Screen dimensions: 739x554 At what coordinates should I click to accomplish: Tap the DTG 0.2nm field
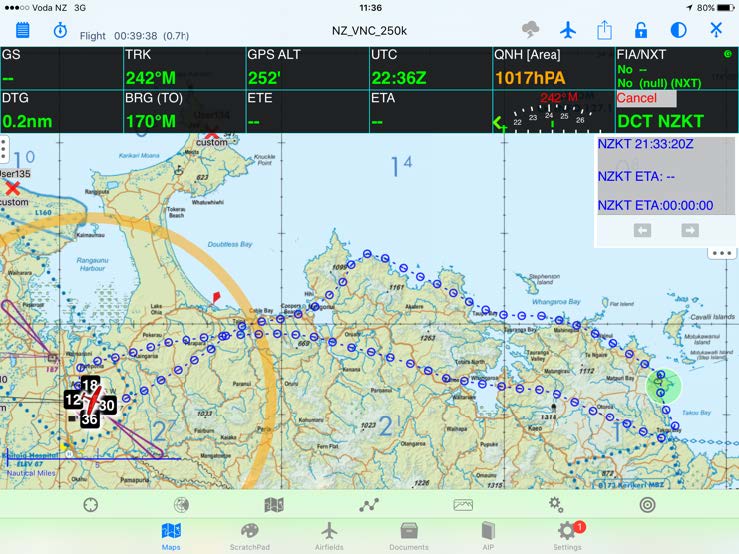(61, 111)
